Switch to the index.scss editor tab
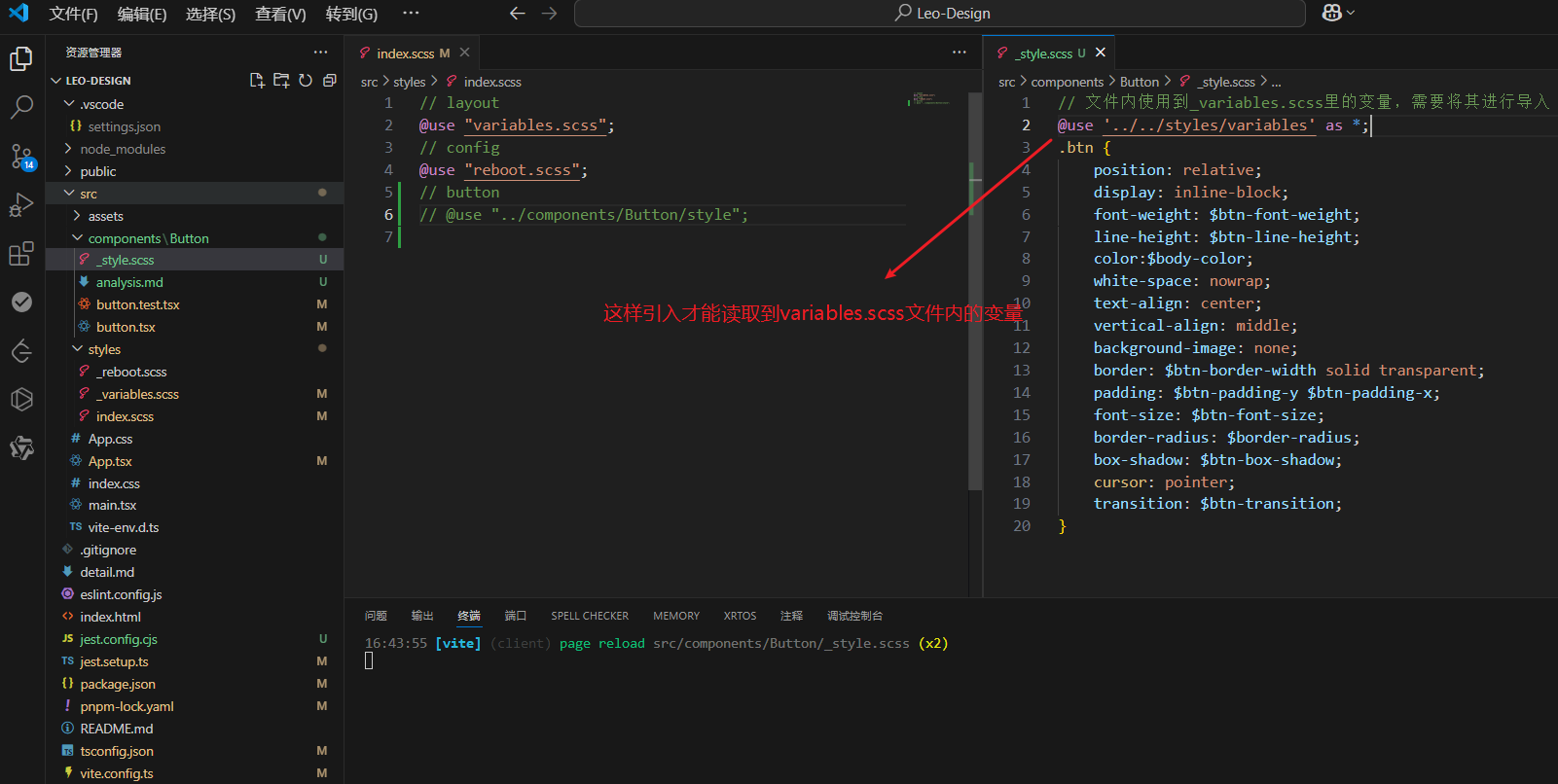This screenshot has height=784, width=1558. click(x=413, y=53)
